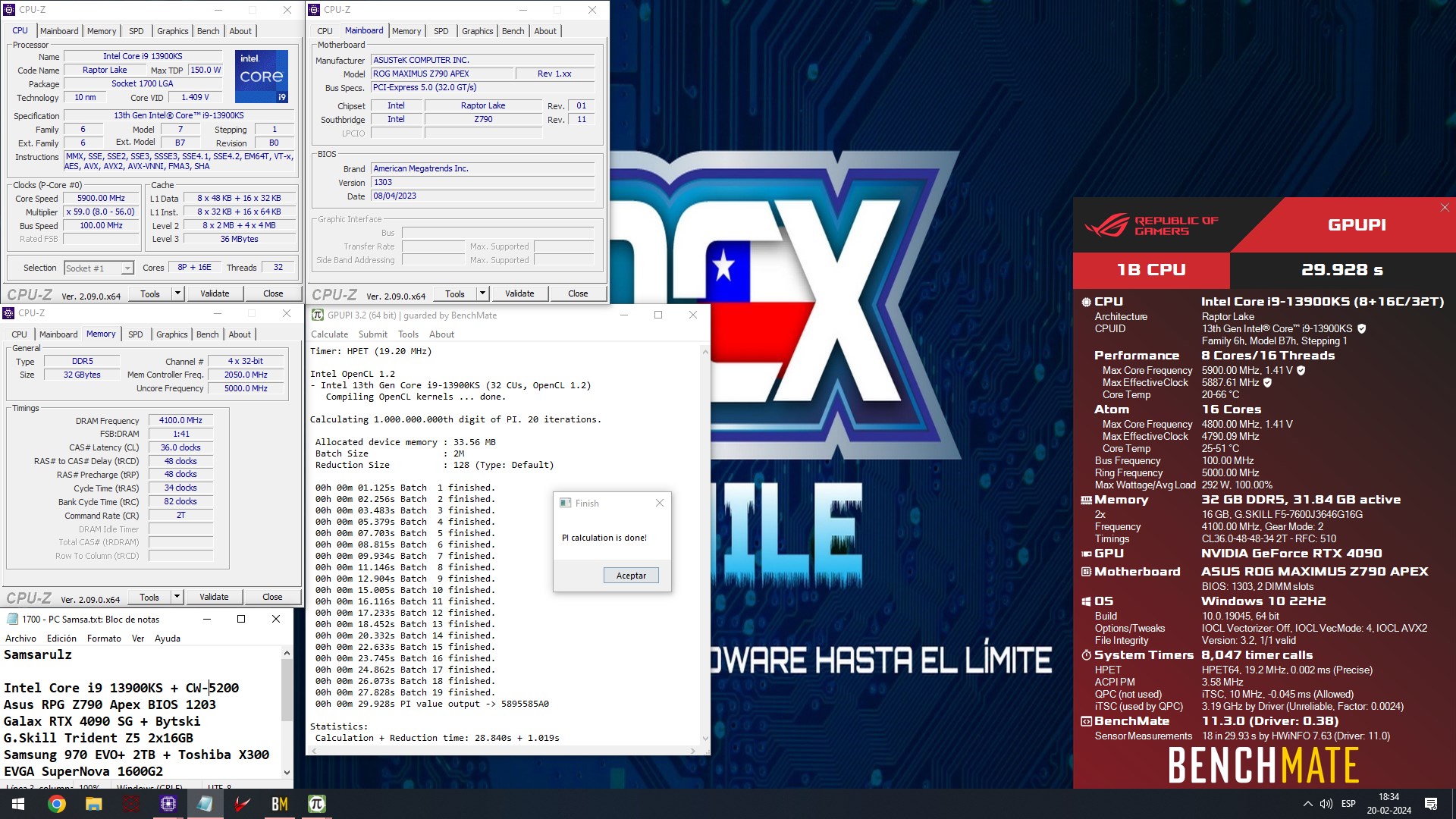The image size is (1456, 819).
Task: Close the Finish dialog with X
Action: [659, 503]
